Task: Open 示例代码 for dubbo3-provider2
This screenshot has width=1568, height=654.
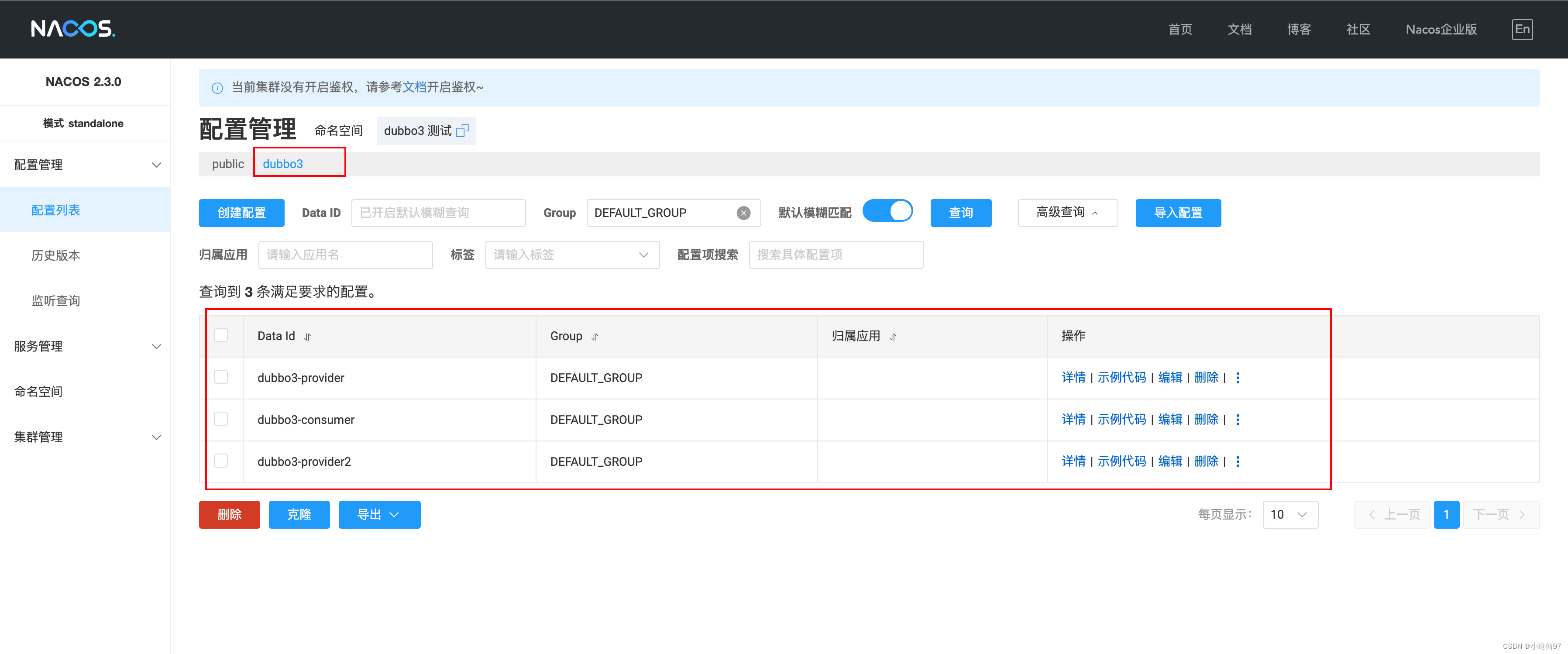Action: click(x=1121, y=461)
